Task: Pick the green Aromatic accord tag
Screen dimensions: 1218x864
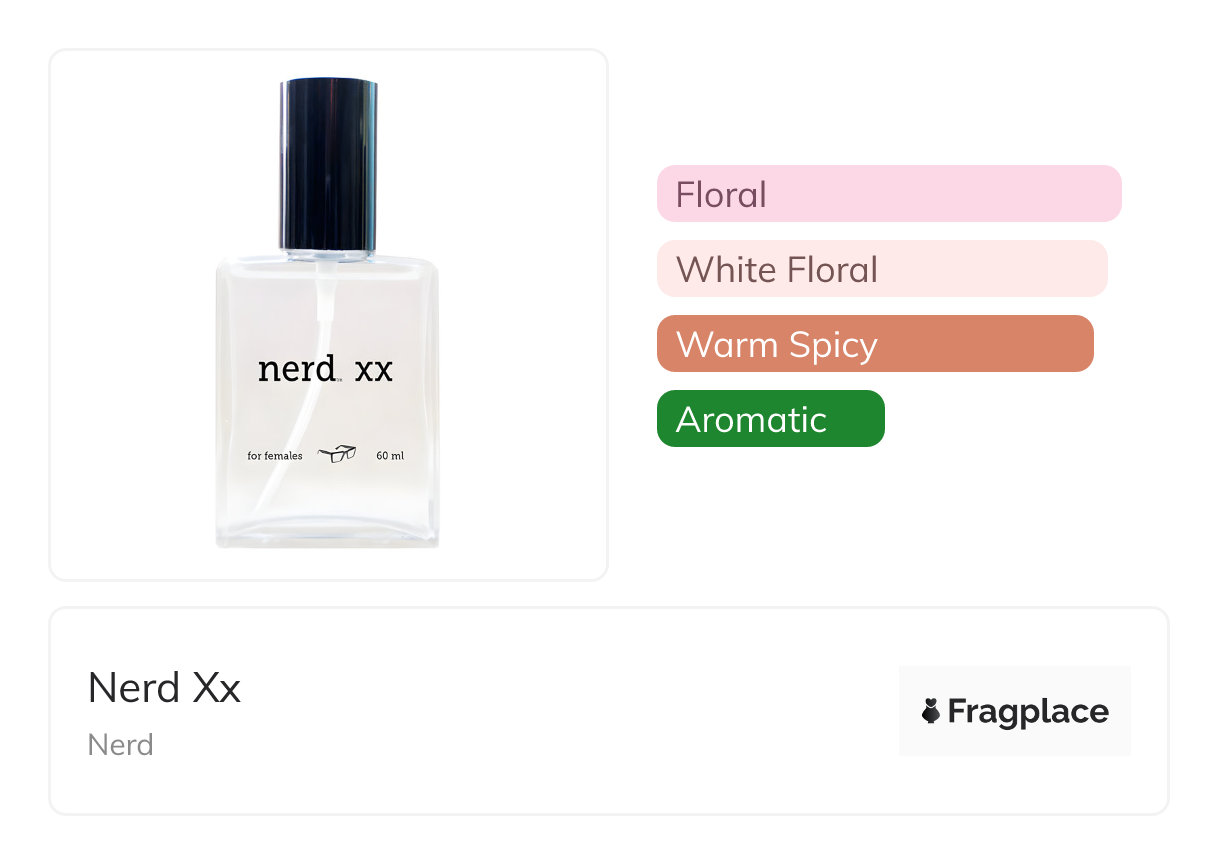Action: pos(770,419)
